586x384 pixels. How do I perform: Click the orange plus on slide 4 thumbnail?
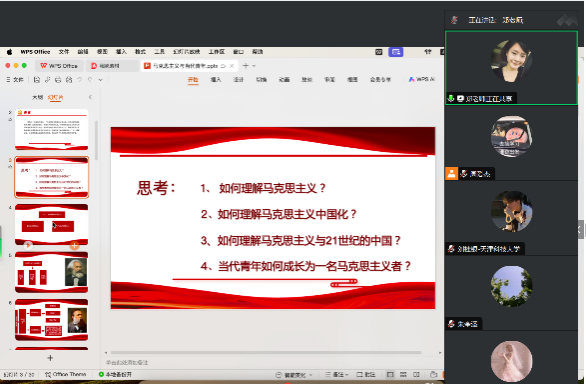point(74,245)
